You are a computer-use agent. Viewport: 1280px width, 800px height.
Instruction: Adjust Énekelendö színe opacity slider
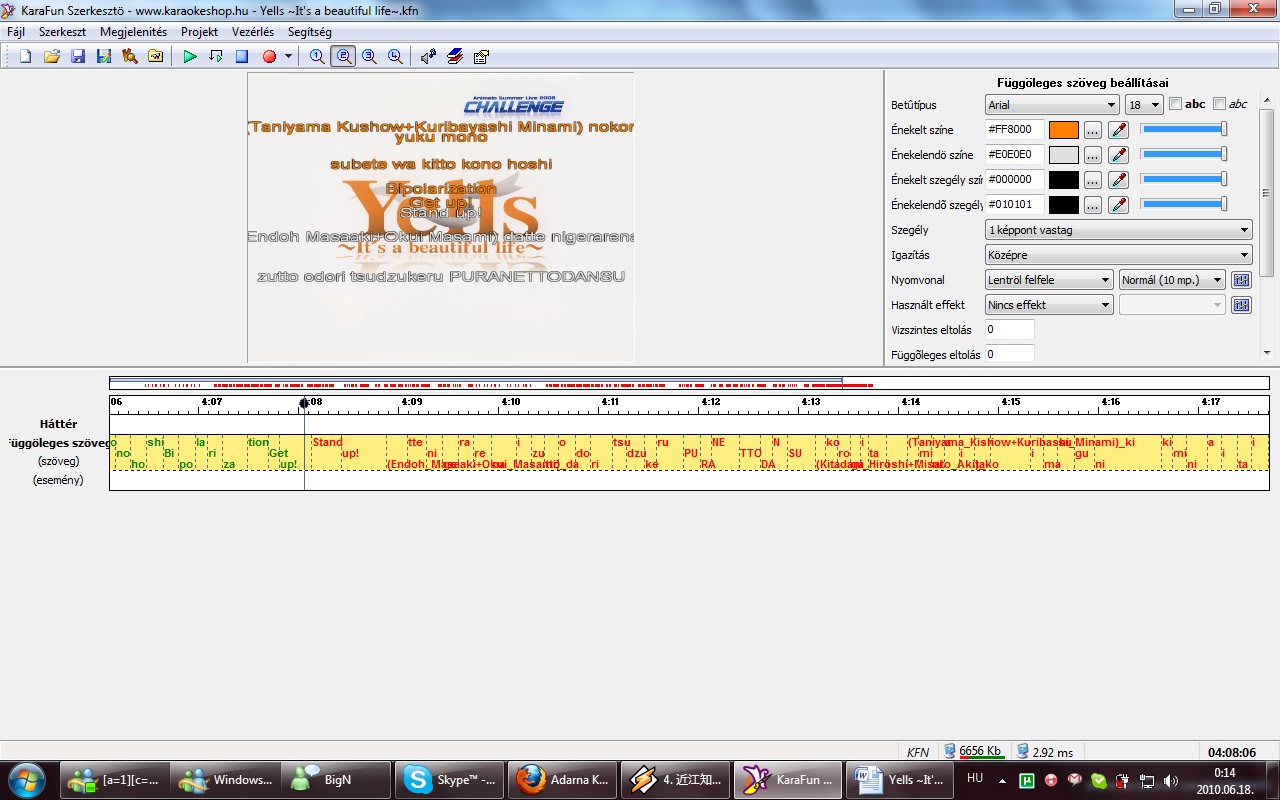(1184, 154)
